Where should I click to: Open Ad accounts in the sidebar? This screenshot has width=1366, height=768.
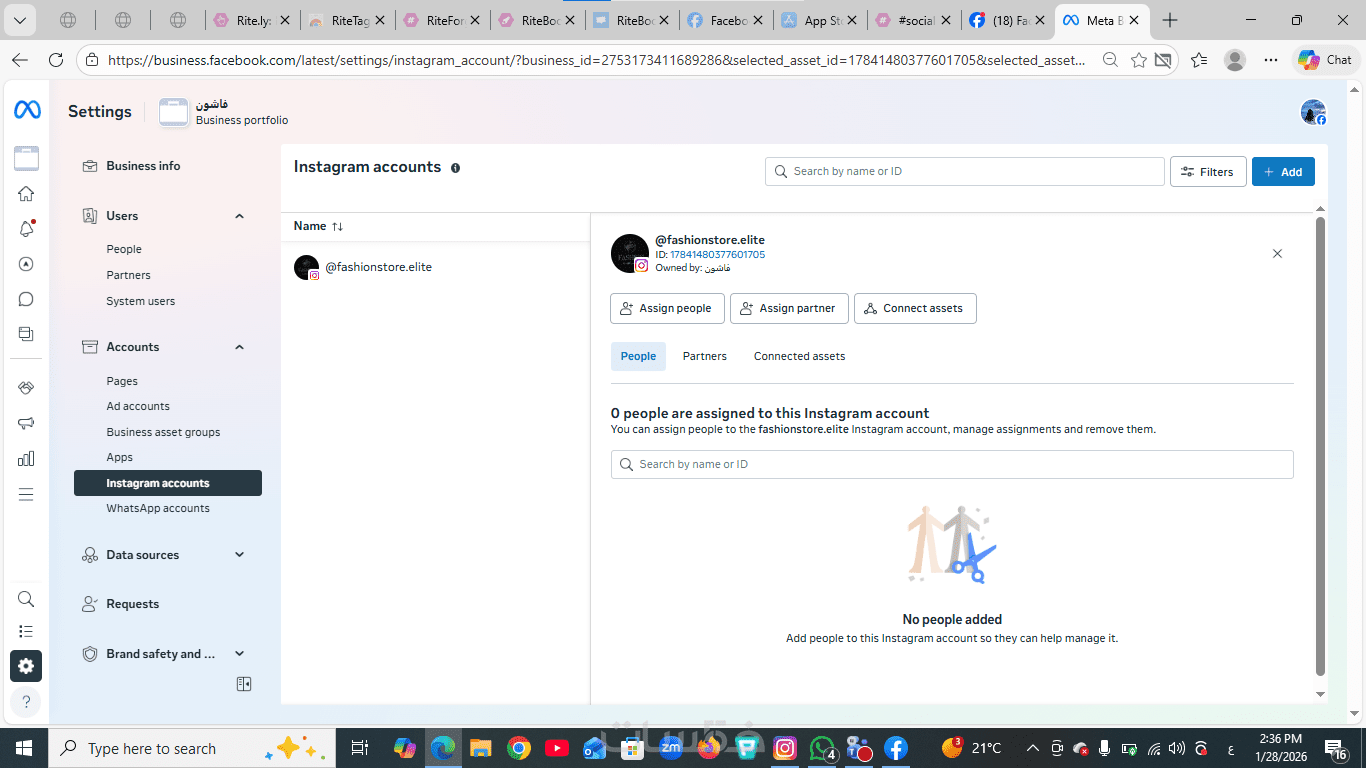pyautogui.click(x=138, y=406)
